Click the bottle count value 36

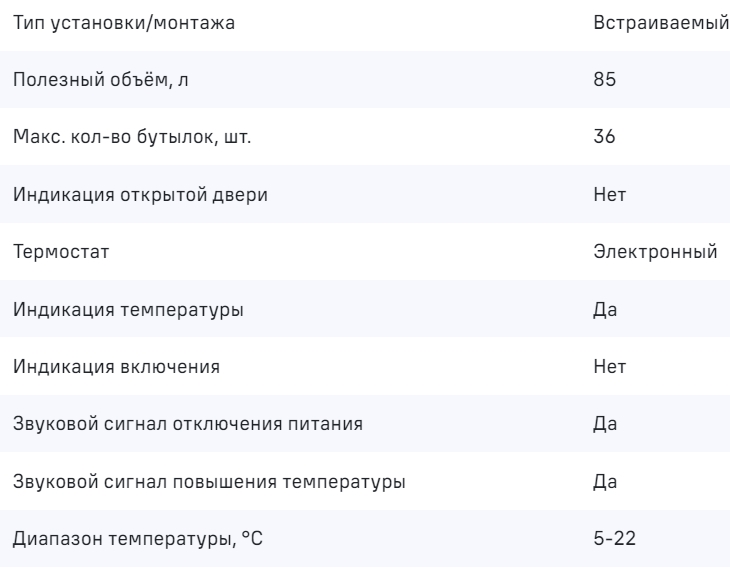click(x=604, y=137)
